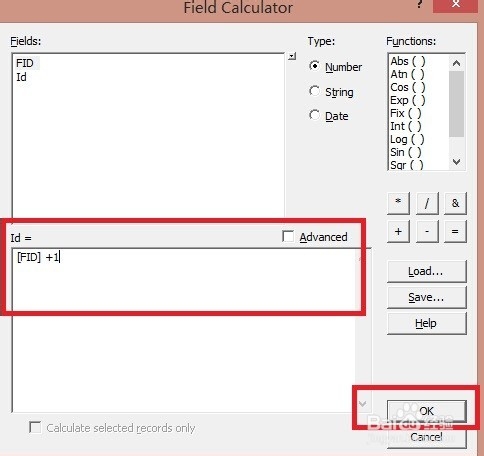
Task: Select the String type radio button
Action: tap(314, 91)
